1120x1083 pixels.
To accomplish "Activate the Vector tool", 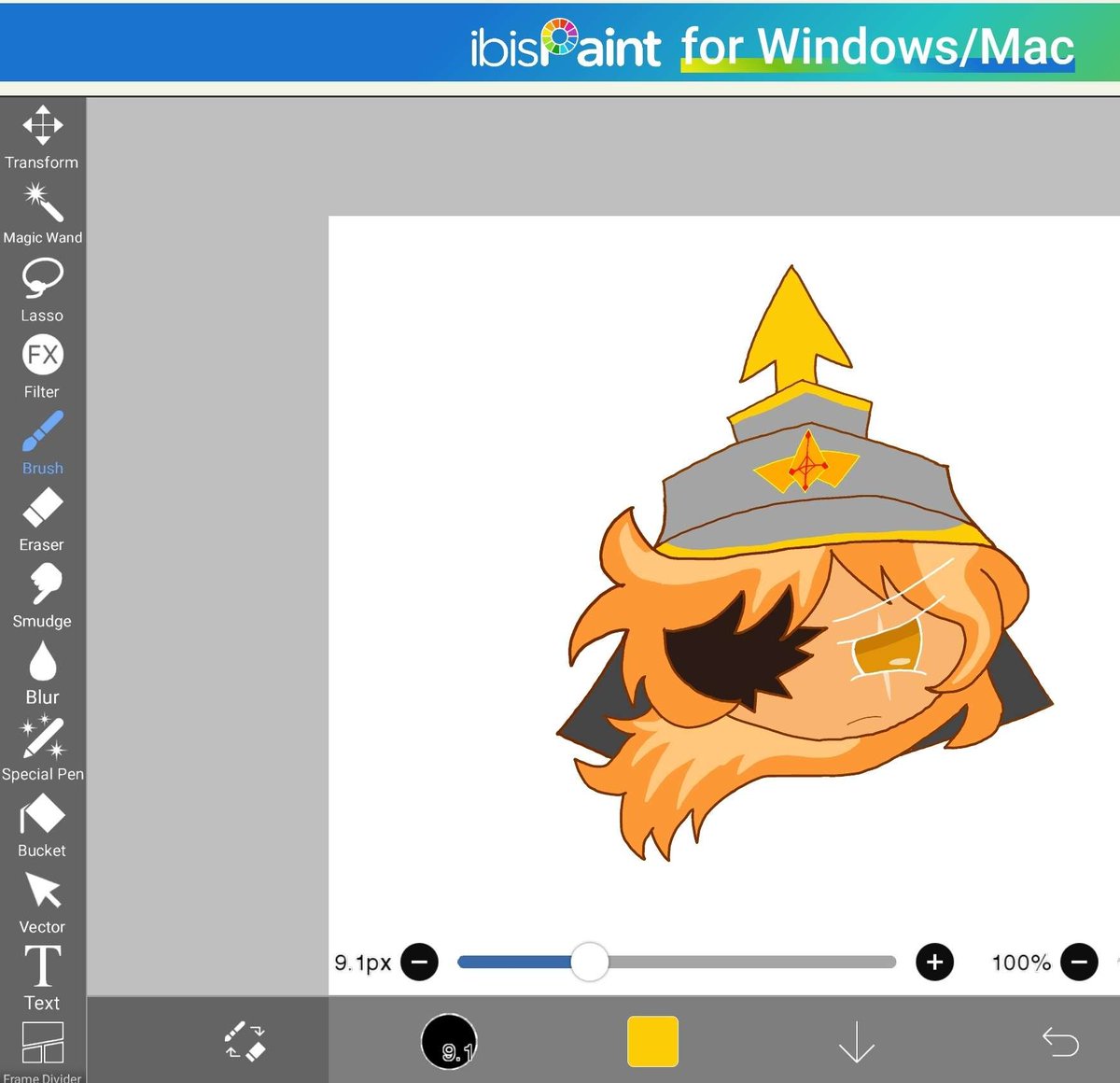I will [x=42, y=902].
